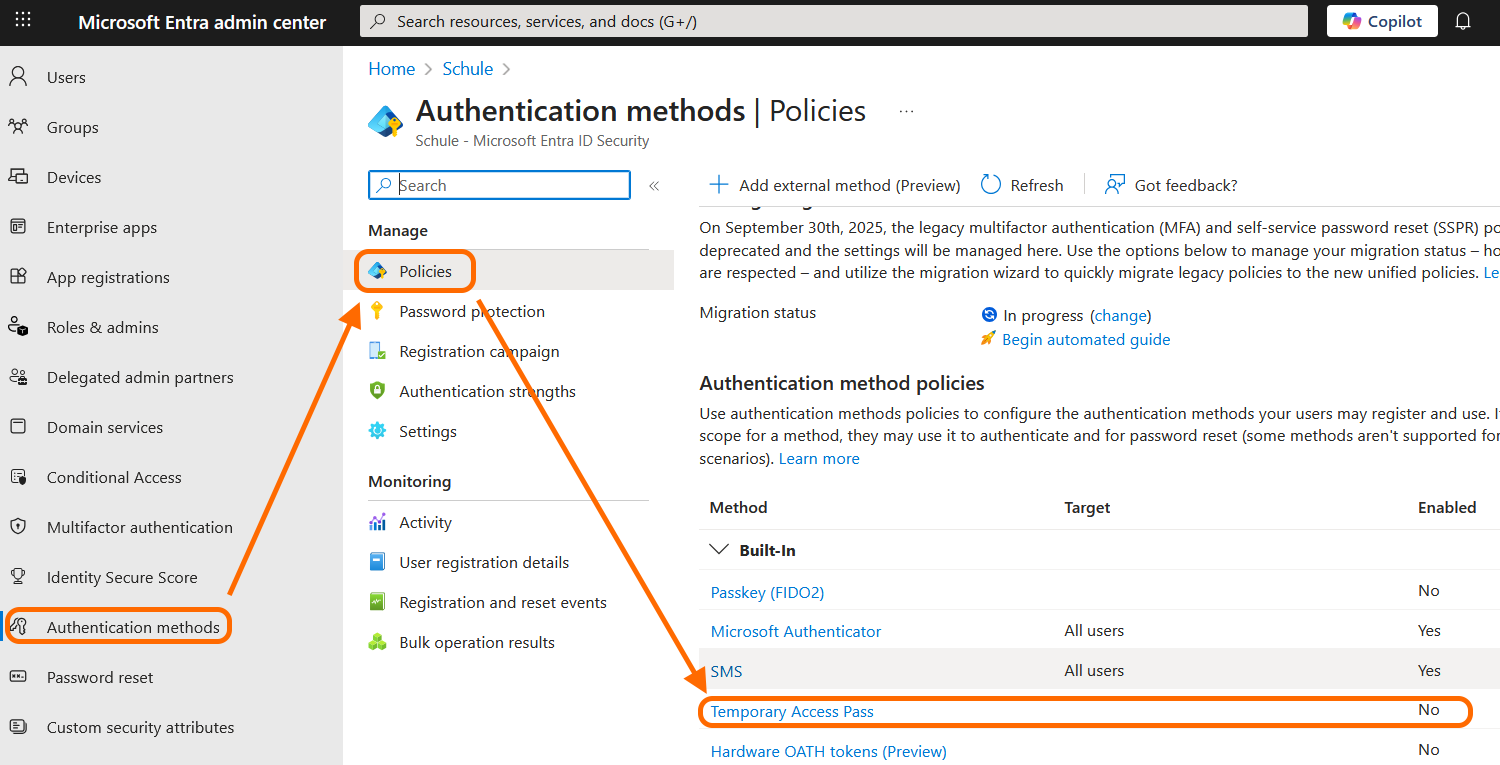Open Conditional Access in left navigation
Viewport: 1500px width, 765px height.
[x=114, y=477]
